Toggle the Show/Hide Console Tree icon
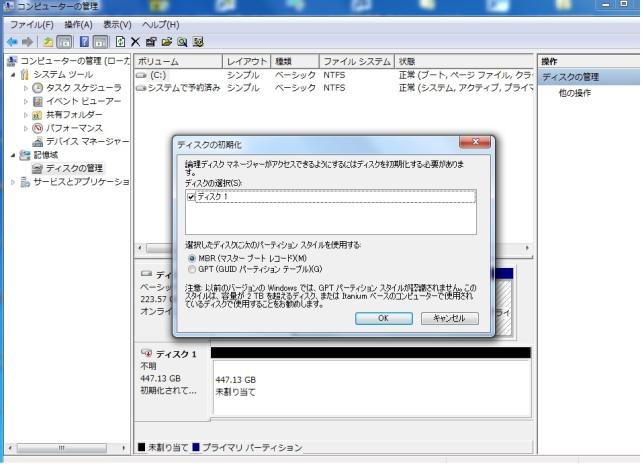This screenshot has width=642, height=464. (x=64, y=42)
